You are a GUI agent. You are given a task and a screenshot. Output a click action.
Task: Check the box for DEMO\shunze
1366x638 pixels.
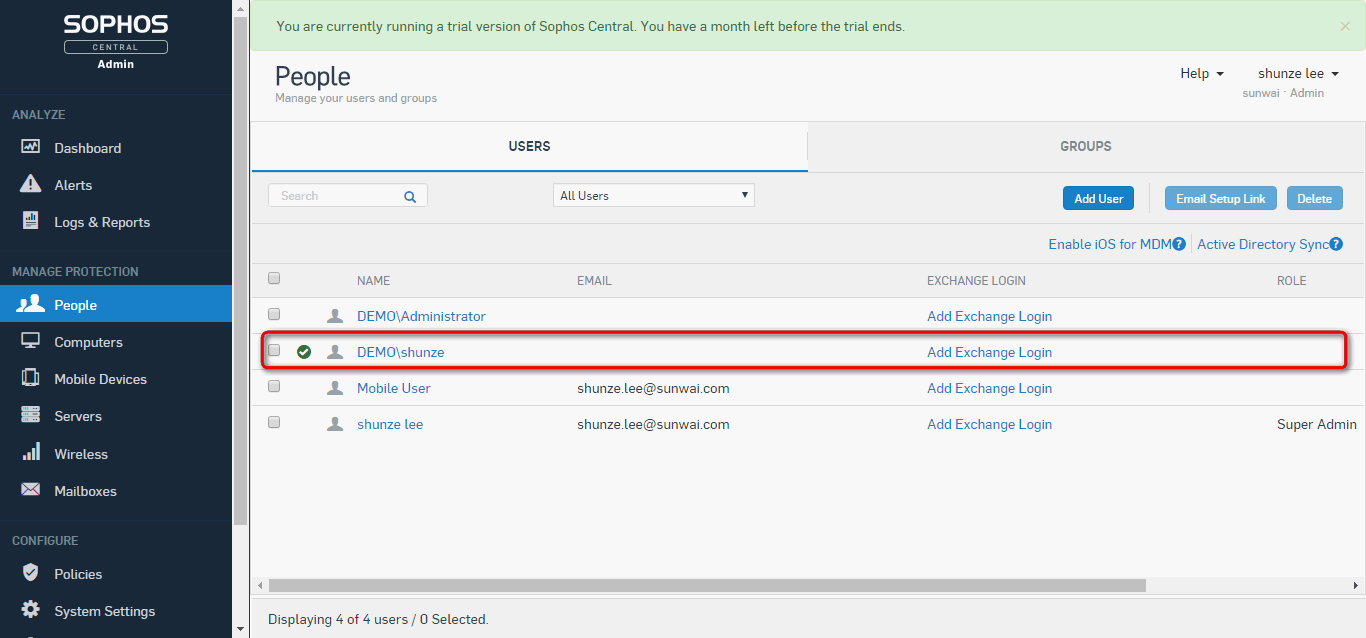coord(274,350)
